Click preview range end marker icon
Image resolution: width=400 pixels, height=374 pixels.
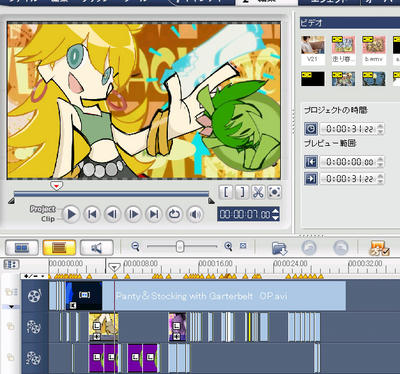pyautogui.click(x=311, y=179)
